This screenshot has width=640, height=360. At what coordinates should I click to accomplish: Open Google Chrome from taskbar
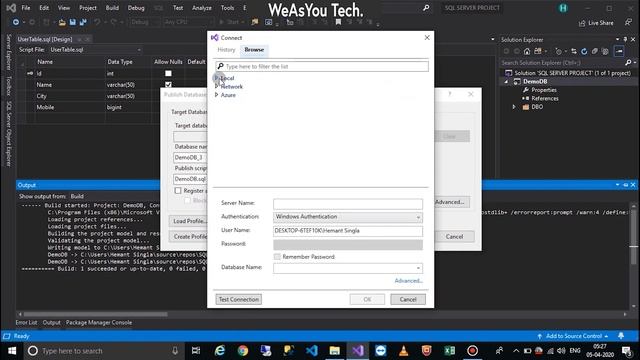(243, 351)
